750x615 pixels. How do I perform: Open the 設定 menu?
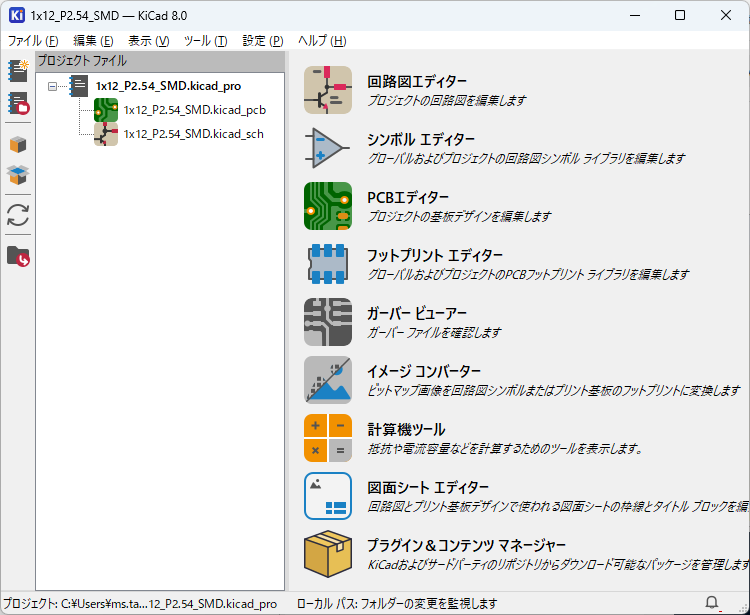click(262, 41)
